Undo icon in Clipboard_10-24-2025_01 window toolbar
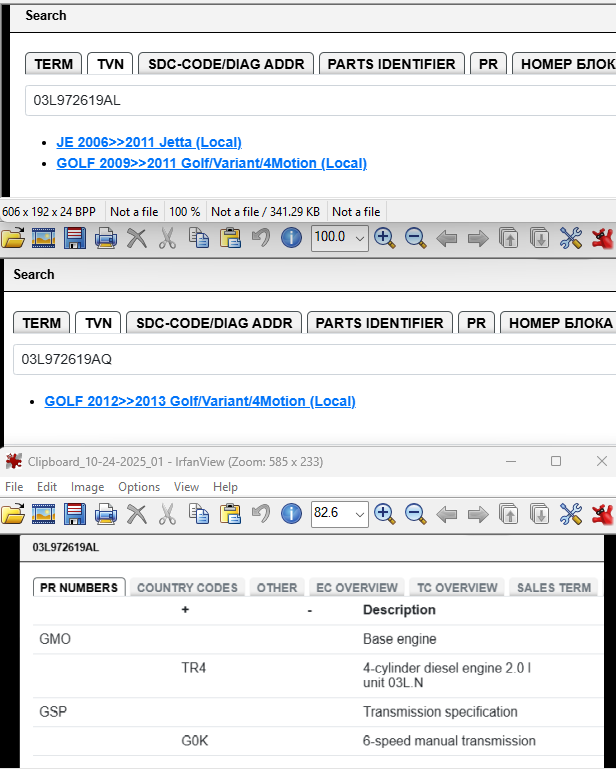616x769 pixels. tap(260, 514)
